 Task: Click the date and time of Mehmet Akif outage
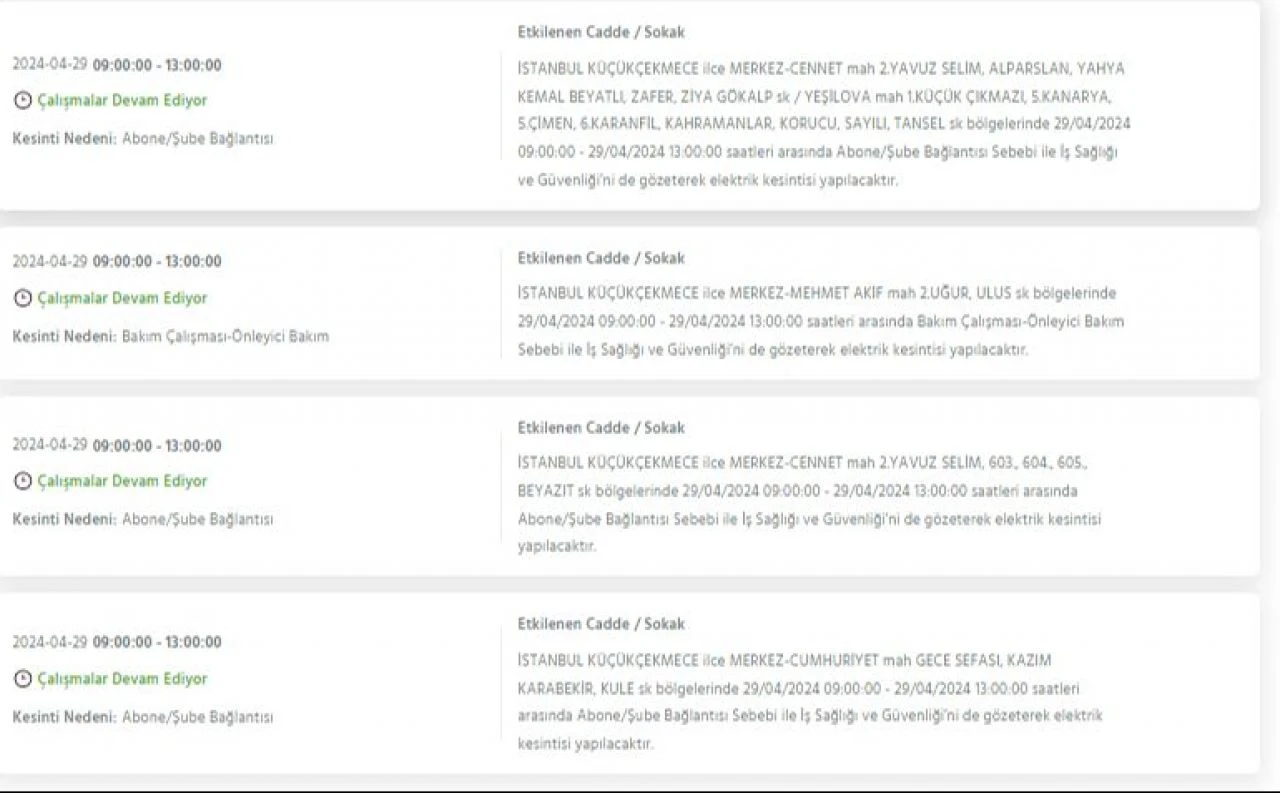pos(117,261)
